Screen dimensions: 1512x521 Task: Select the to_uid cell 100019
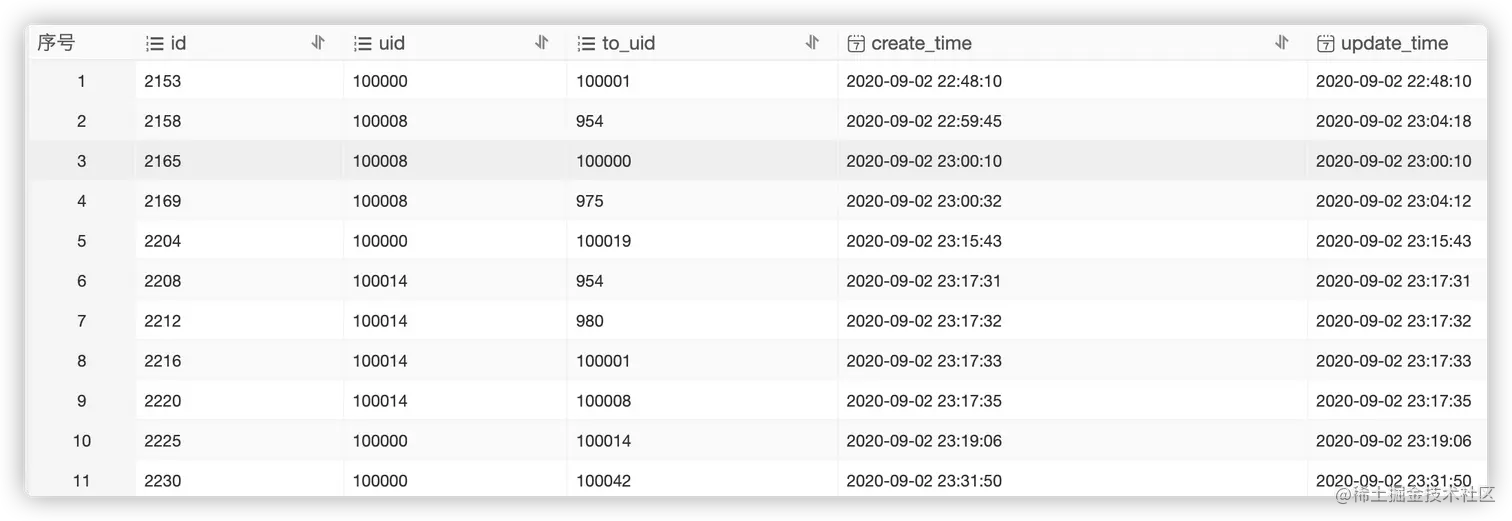(603, 241)
